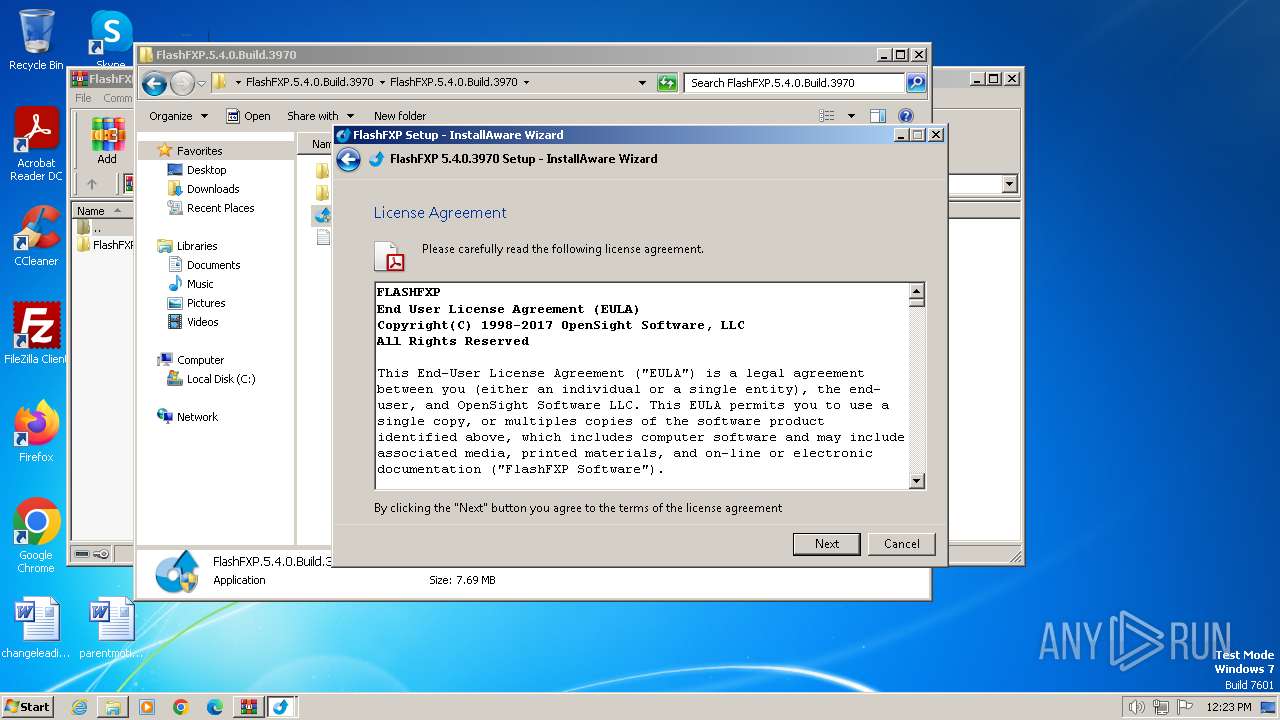Open Explorer help question mark icon

click(906, 116)
